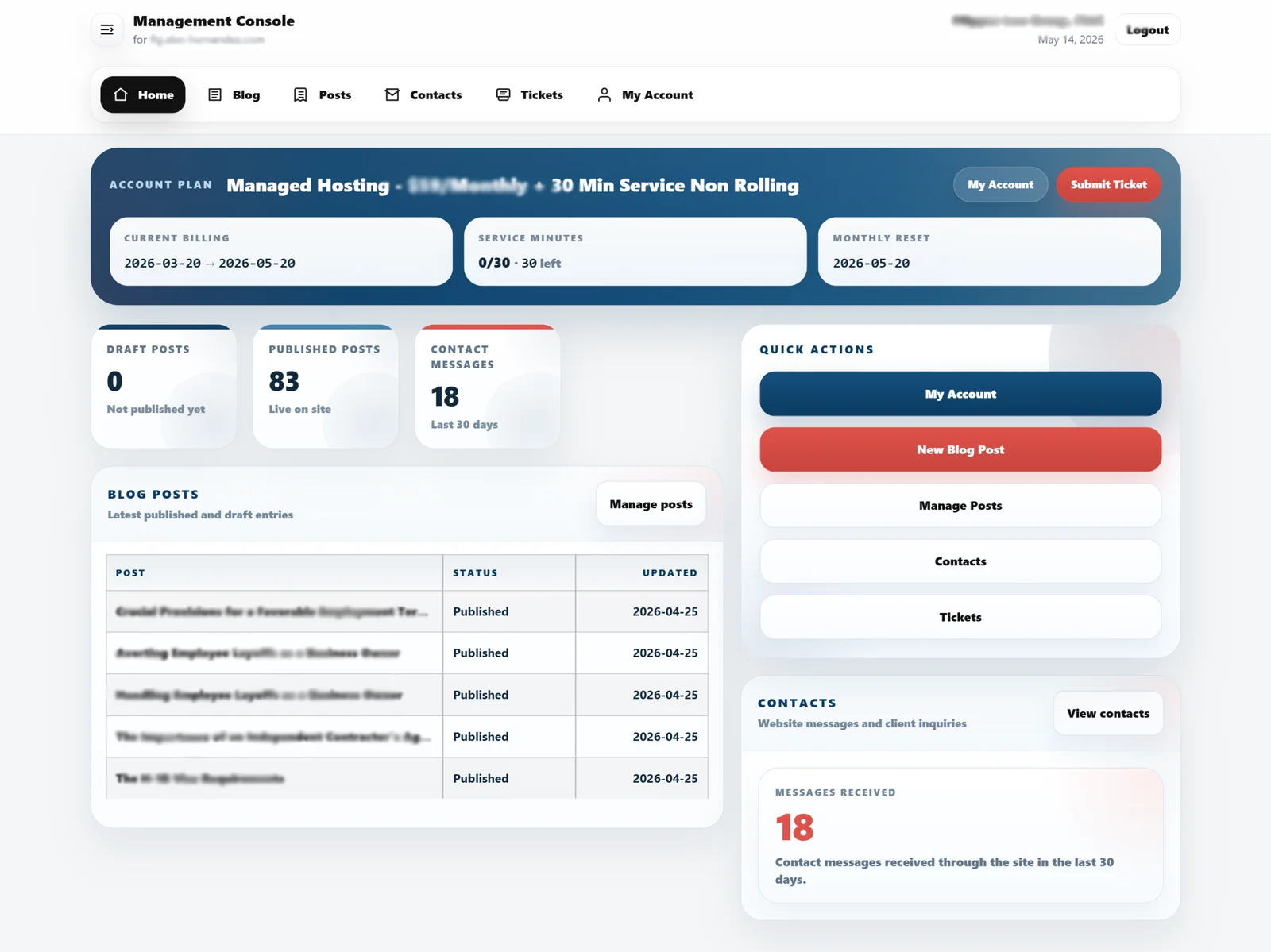This screenshot has width=1271, height=952.
Task: Open Tickets in navigation bar
Action: (530, 94)
